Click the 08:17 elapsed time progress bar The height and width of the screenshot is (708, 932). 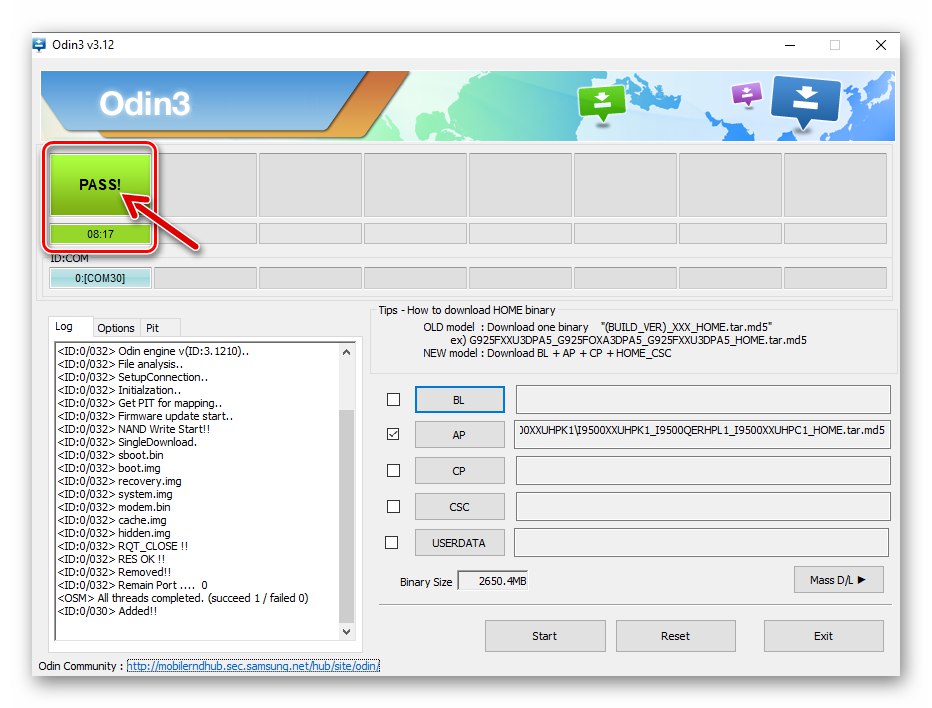[100, 234]
